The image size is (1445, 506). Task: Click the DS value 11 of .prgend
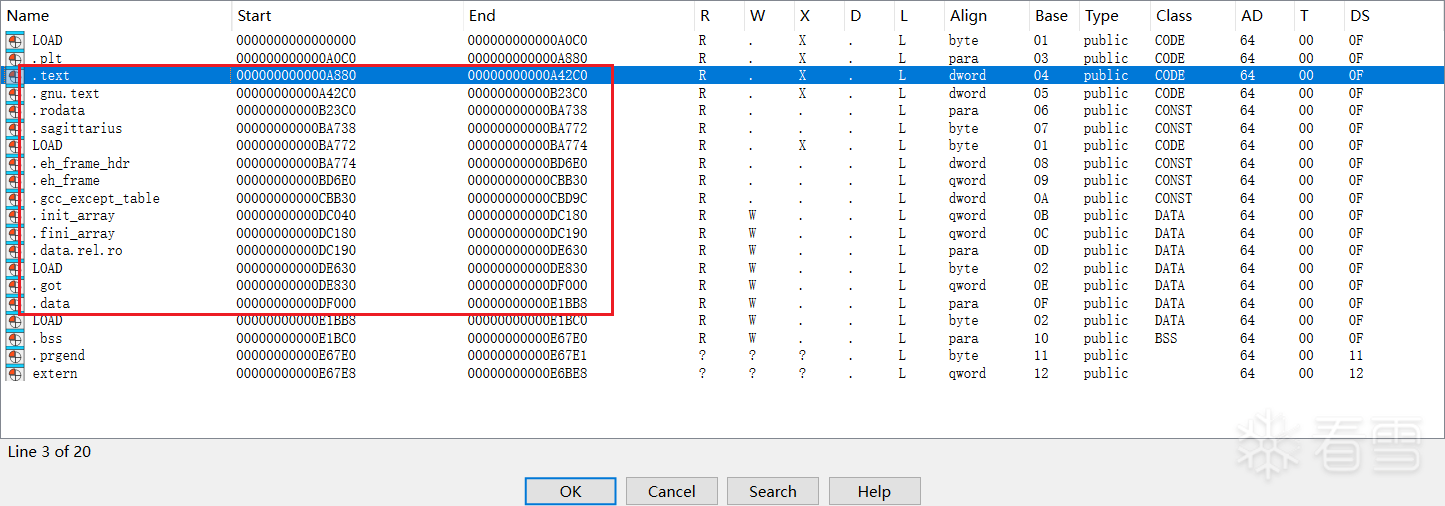(x=1356, y=355)
